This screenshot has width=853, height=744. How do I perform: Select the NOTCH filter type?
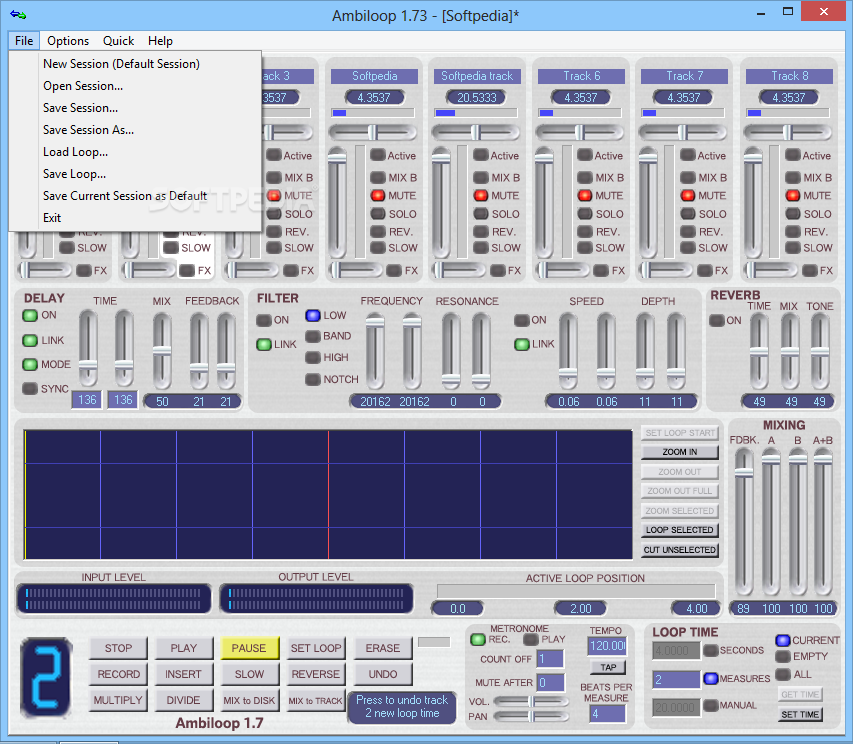coord(313,379)
